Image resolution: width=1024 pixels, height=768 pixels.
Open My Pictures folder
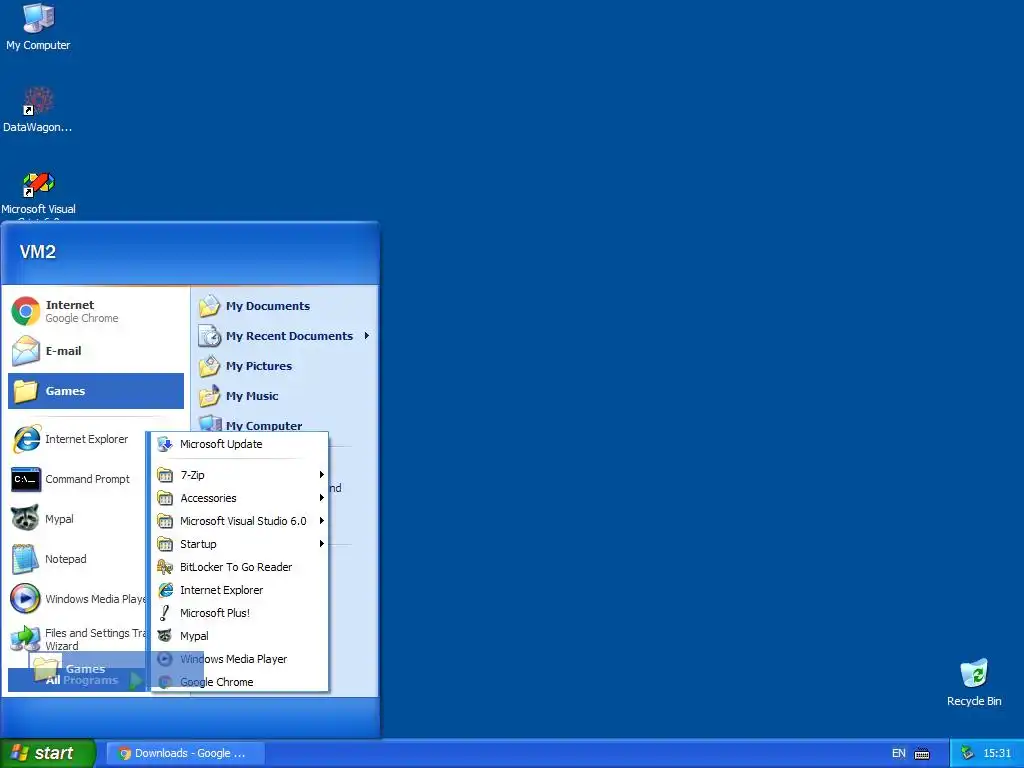284,366
